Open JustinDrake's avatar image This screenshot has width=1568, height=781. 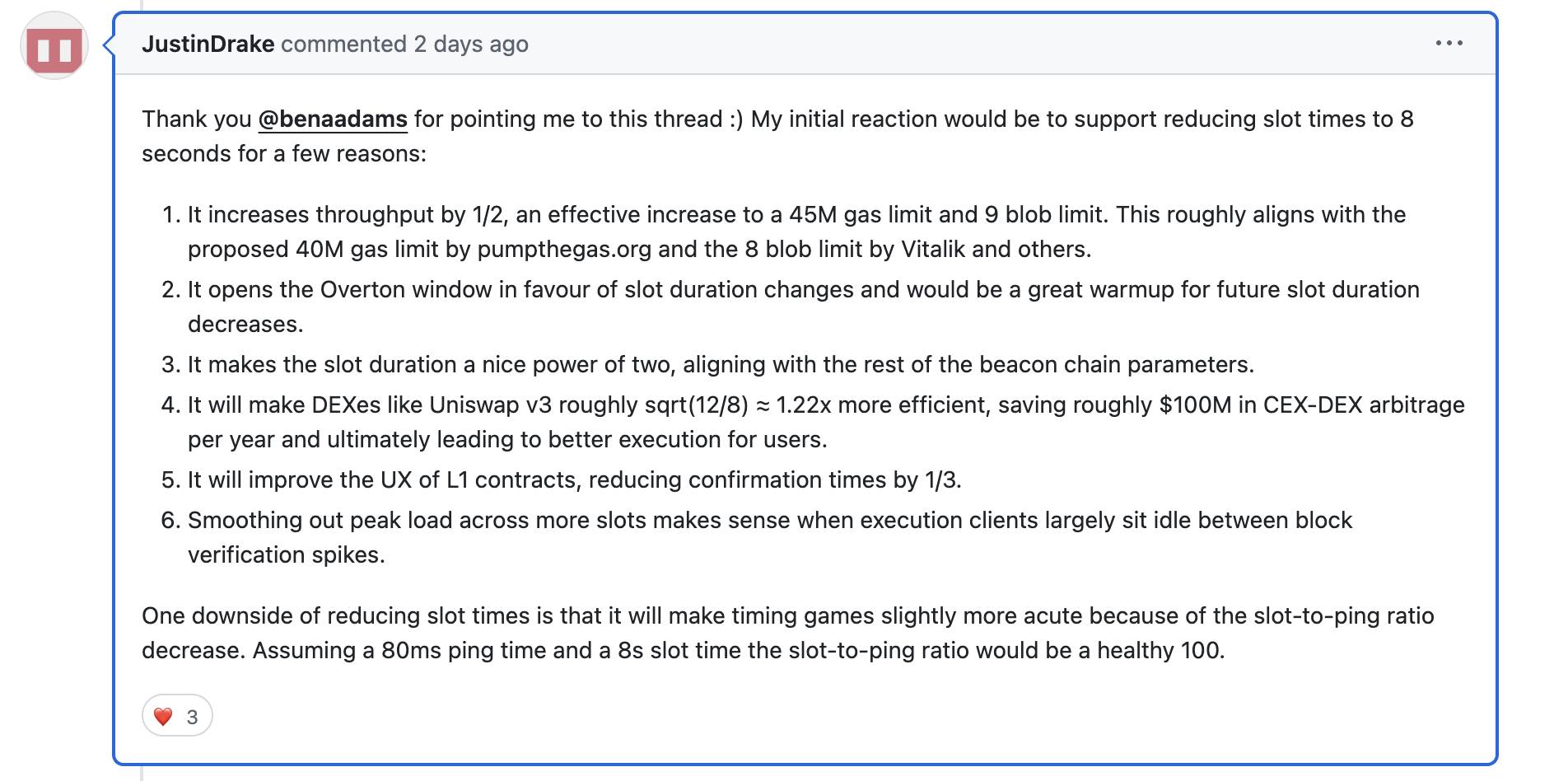(54, 46)
